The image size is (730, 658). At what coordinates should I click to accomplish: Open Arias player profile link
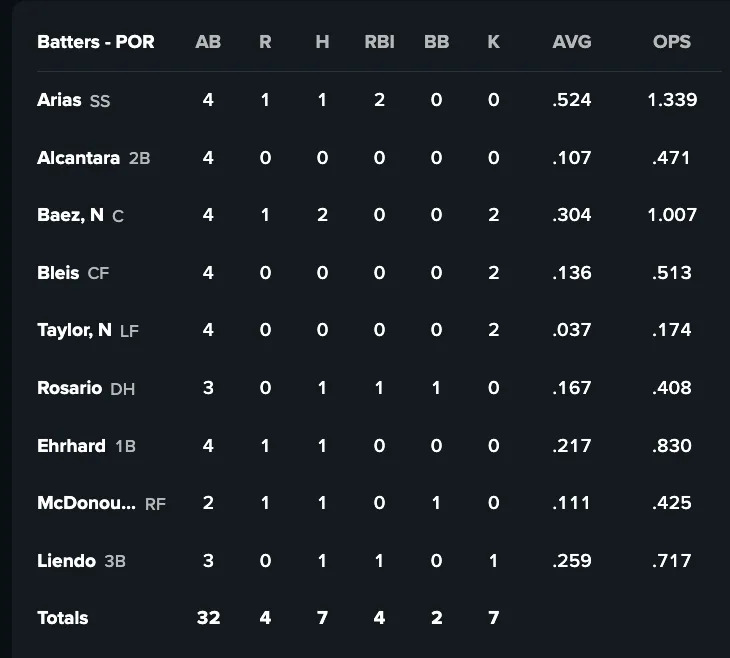59,100
